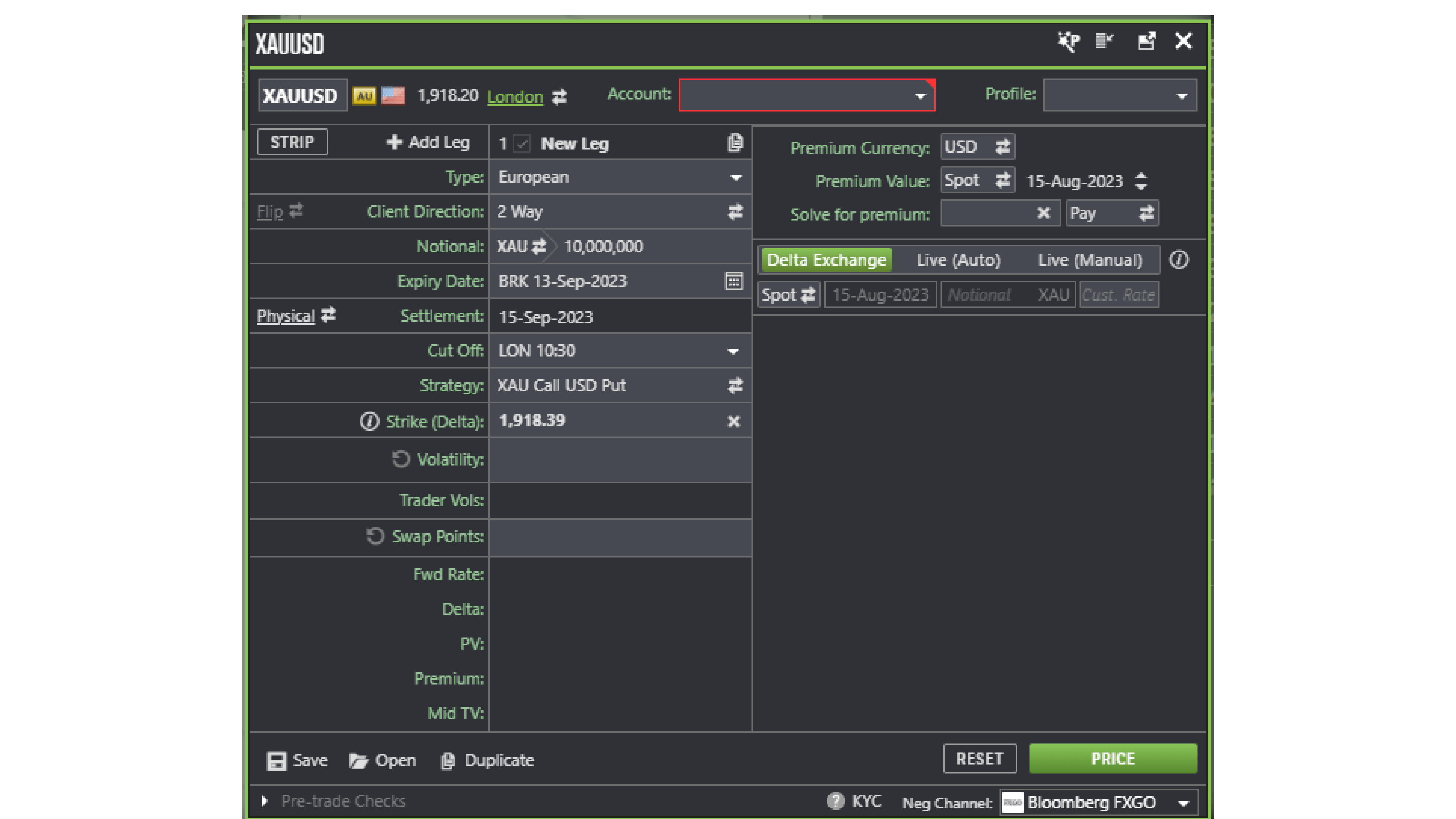Click the info icon next to Live (Manual)

click(x=1179, y=260)
